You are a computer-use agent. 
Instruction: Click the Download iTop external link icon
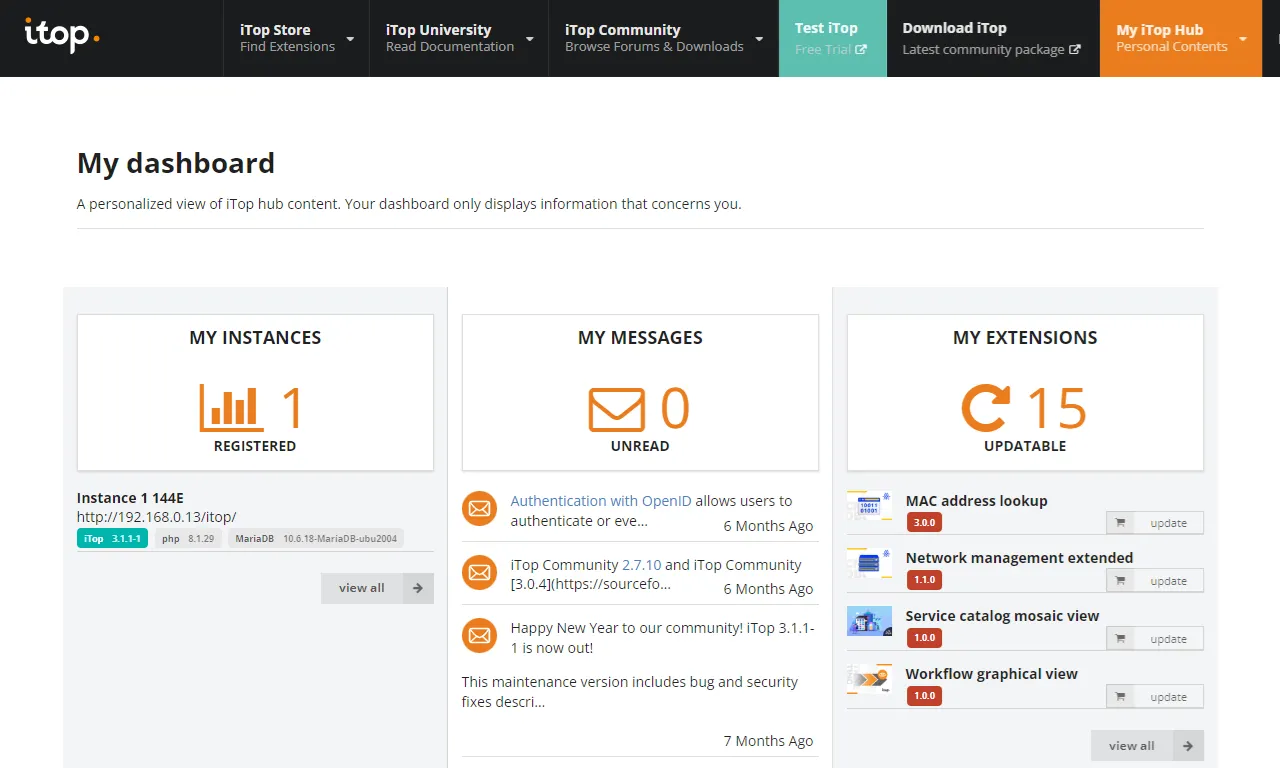point(1075,49)
